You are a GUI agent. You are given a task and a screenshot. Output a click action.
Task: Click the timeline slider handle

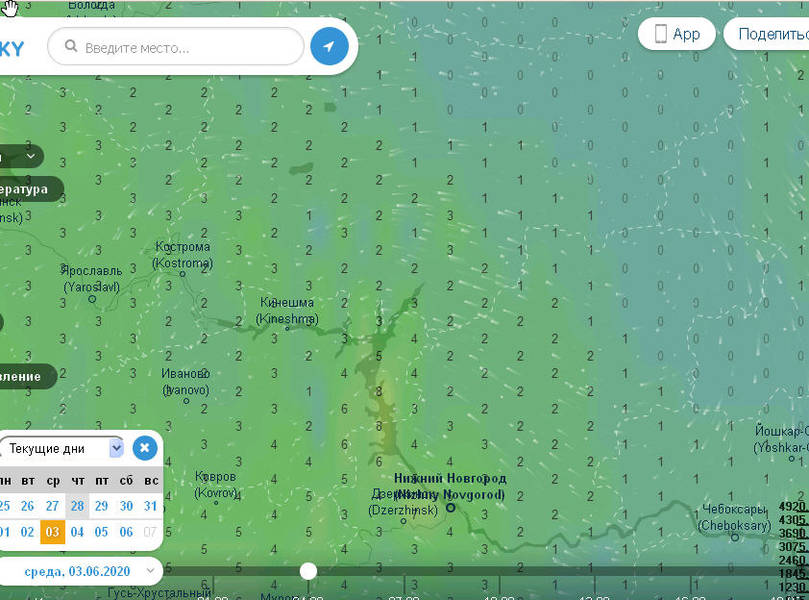click(309, 570)
